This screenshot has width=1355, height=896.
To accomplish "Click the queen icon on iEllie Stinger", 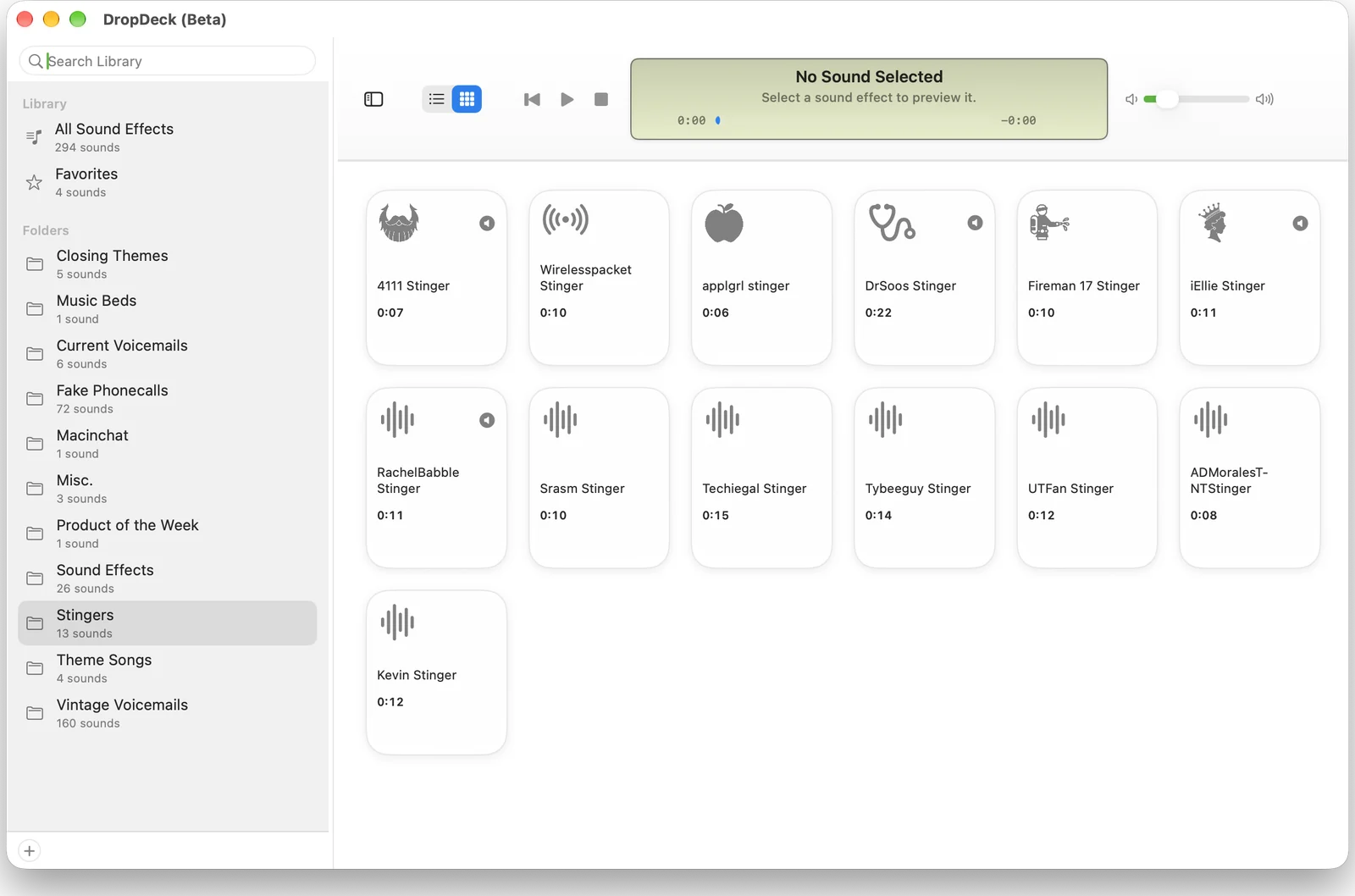I will click(x=1213, y=223).
